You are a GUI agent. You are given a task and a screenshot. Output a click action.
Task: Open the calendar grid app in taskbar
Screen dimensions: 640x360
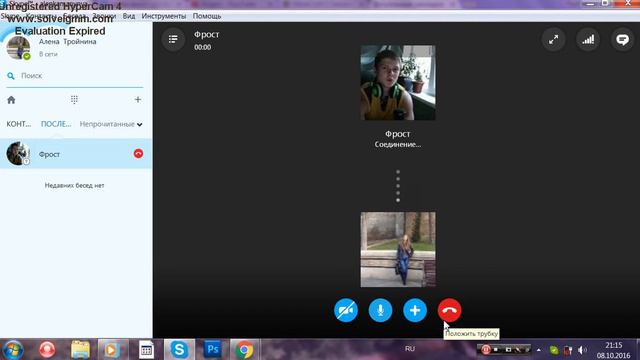tap(146, 350)
